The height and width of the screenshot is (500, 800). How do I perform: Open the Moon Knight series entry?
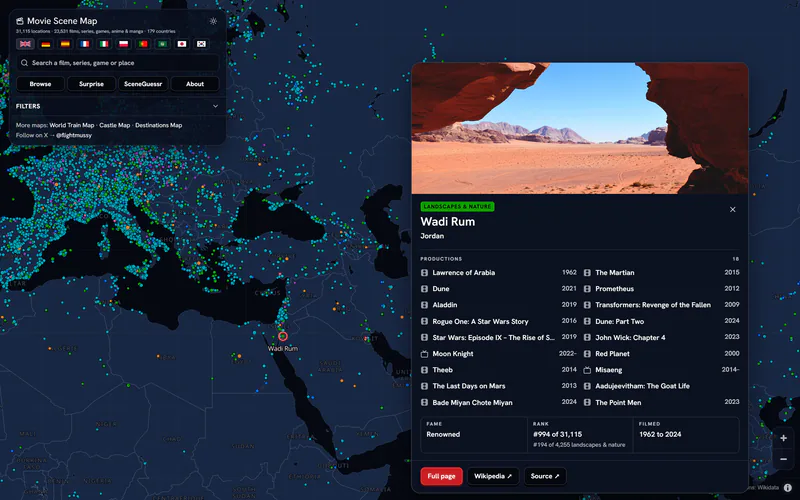(x=498, y=354)
